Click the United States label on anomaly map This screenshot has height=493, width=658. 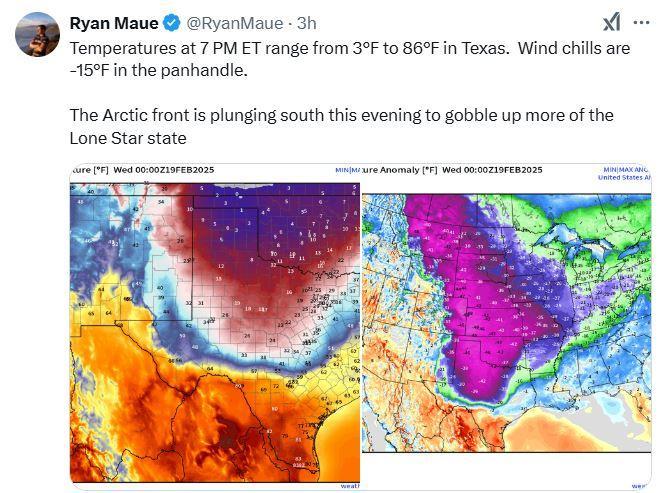click(620, 177)
